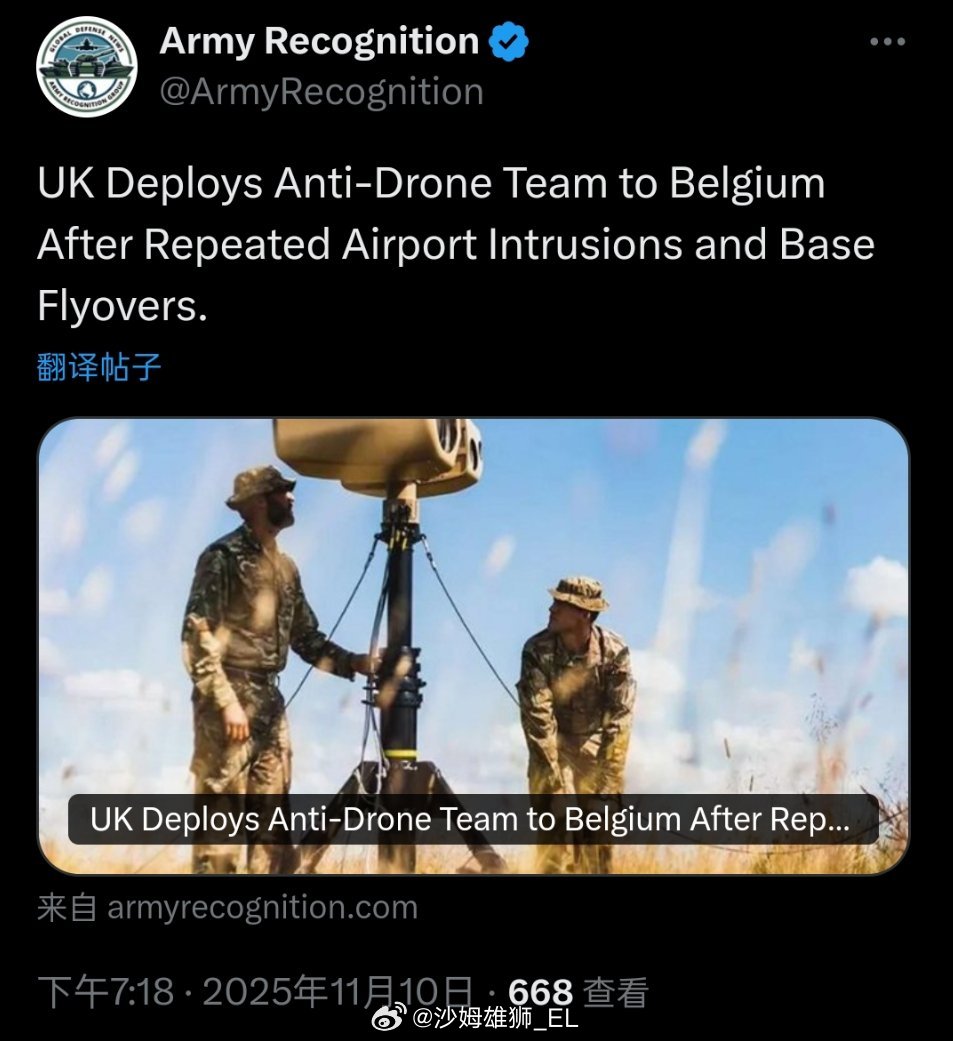Open the @ArmyRecognition handle link

(321, 92)
